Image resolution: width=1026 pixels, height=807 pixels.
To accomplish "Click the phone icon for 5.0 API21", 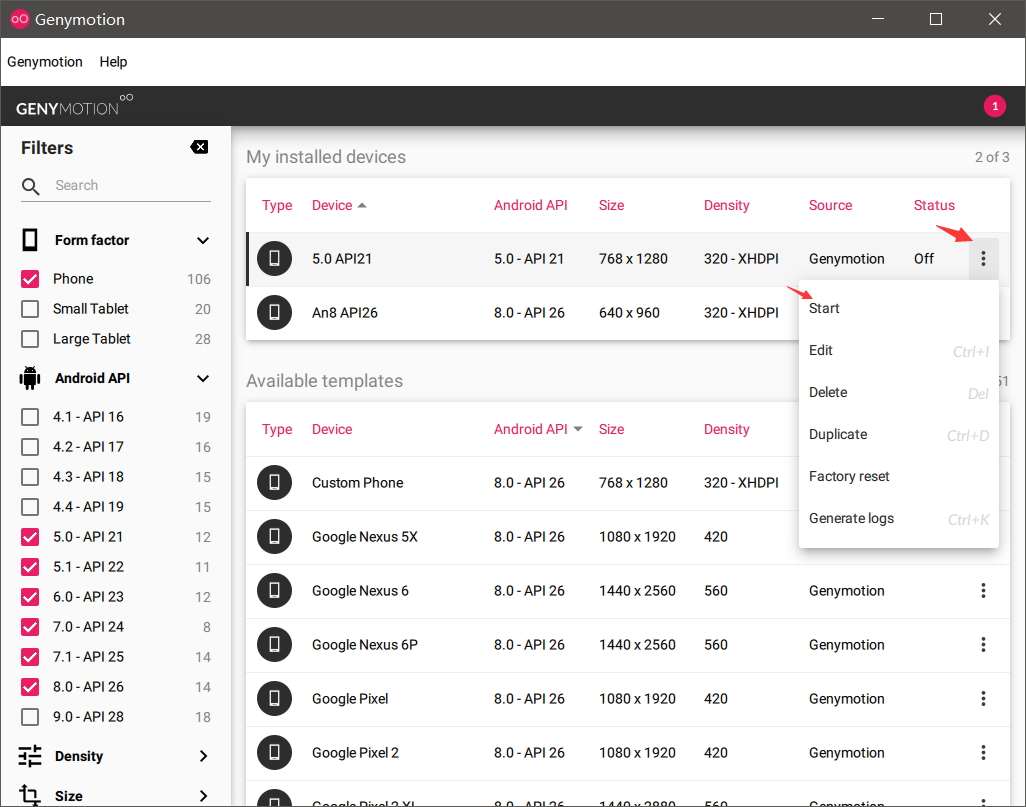I will [x=274, y=259].
